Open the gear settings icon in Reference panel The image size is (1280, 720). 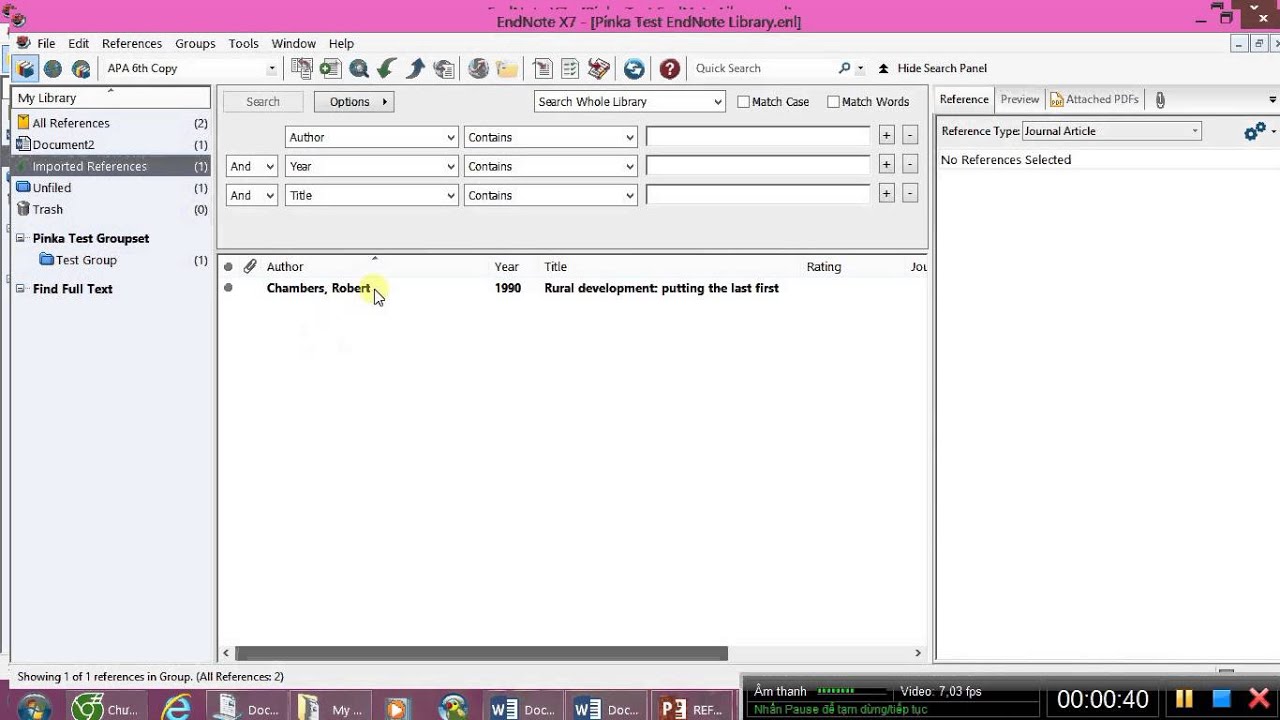pos(1254,131)
